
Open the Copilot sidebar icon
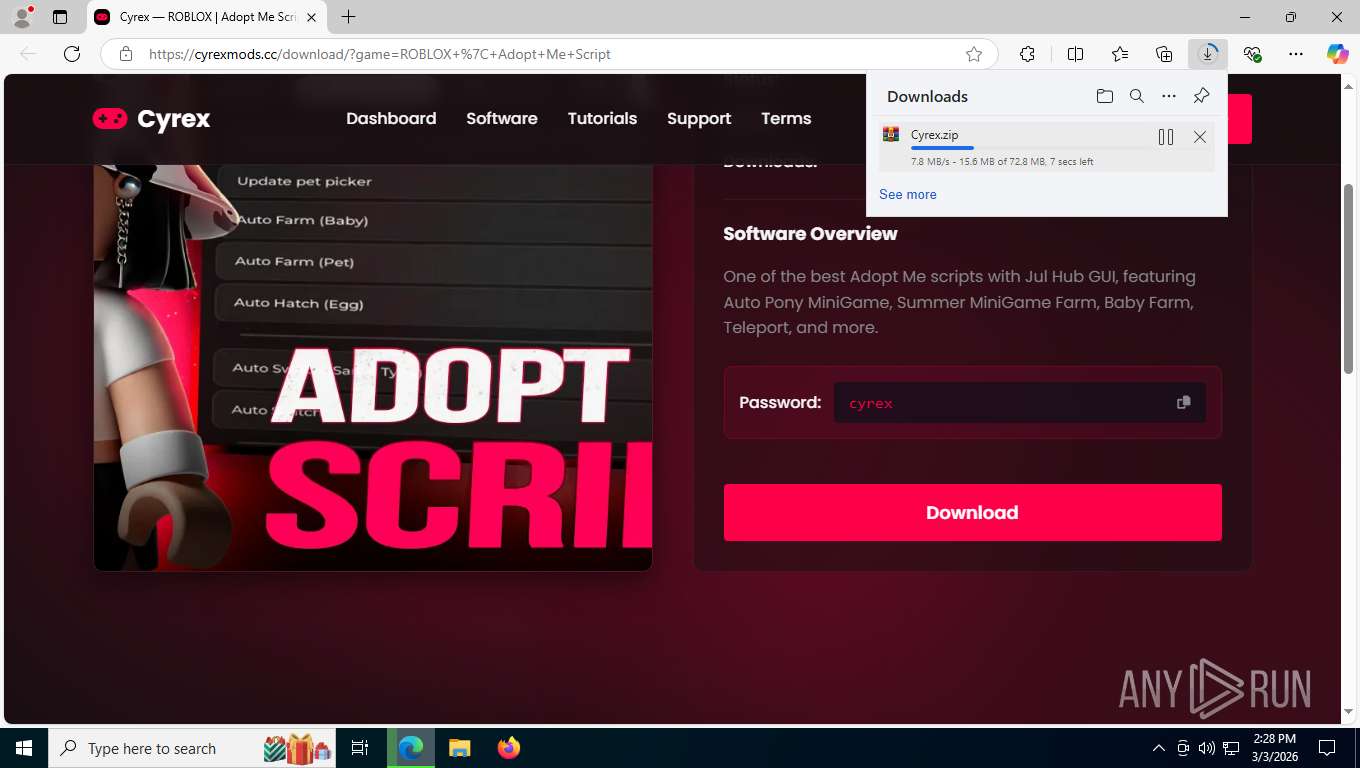click(x=1337, y=54)
